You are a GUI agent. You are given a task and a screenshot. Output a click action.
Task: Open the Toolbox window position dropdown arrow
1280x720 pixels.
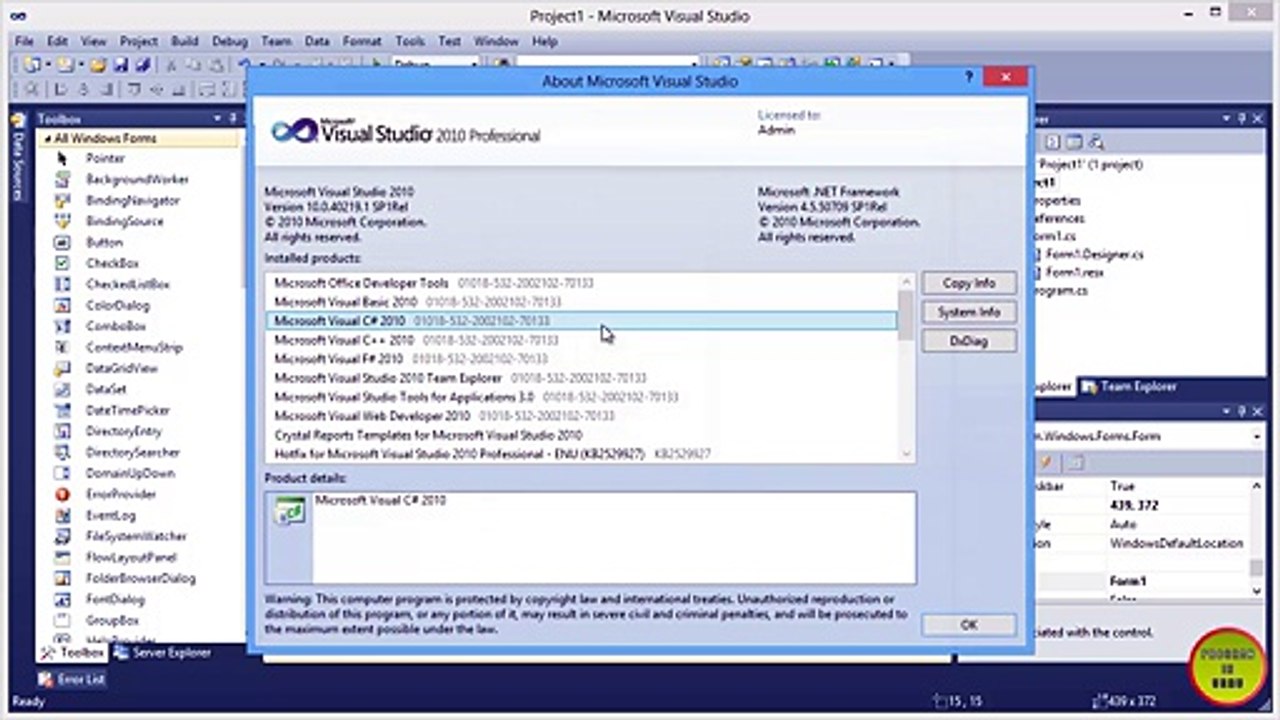(x=218, y=118)
